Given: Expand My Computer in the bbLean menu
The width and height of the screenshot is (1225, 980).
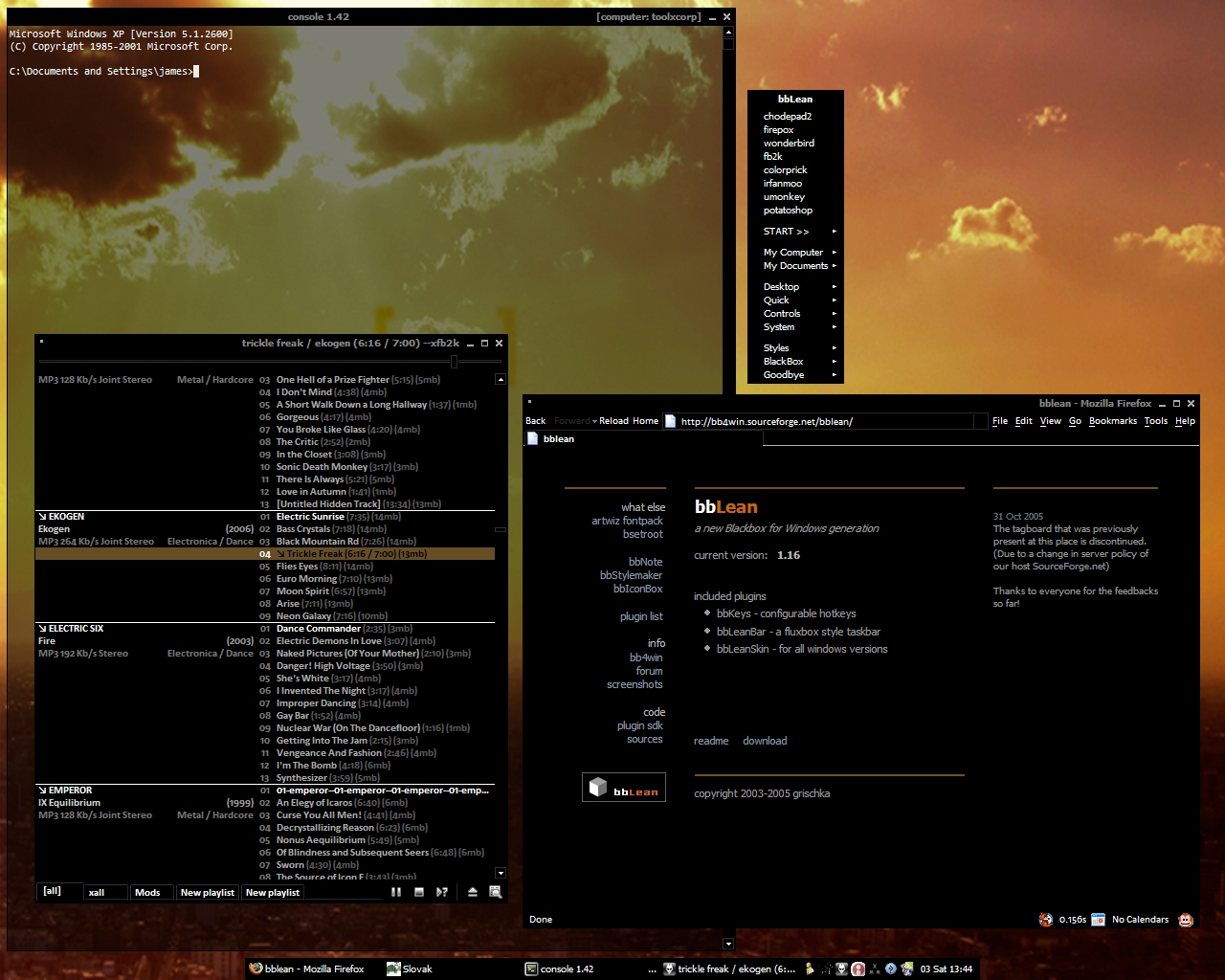Looking at the screenshot, I should click(x=796, y=253).
